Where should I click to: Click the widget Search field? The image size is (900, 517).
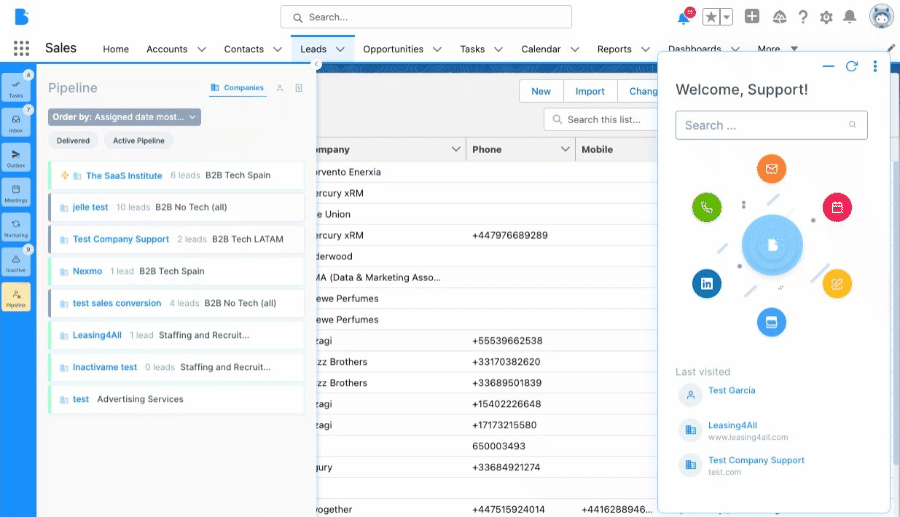click(771, 125)
